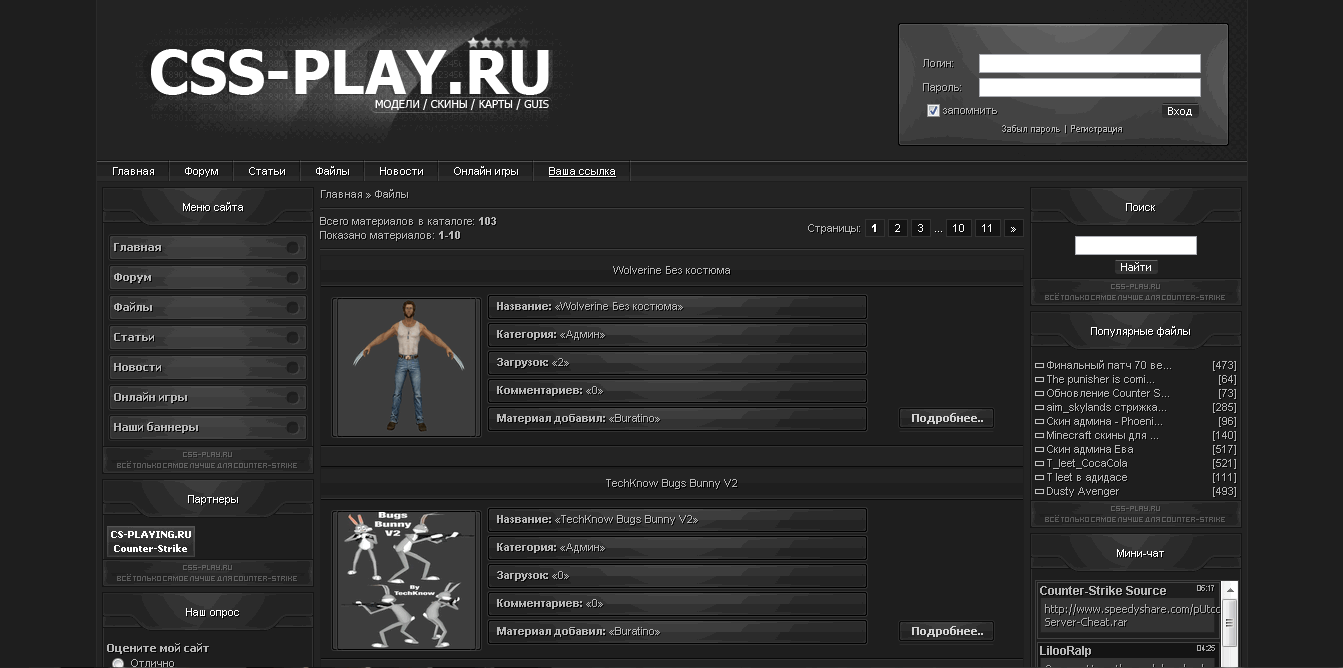Open 'Ваша ссылка' in top navigation bar
The height and width of the screenshot is (668, 1343).
pos(582,171)
